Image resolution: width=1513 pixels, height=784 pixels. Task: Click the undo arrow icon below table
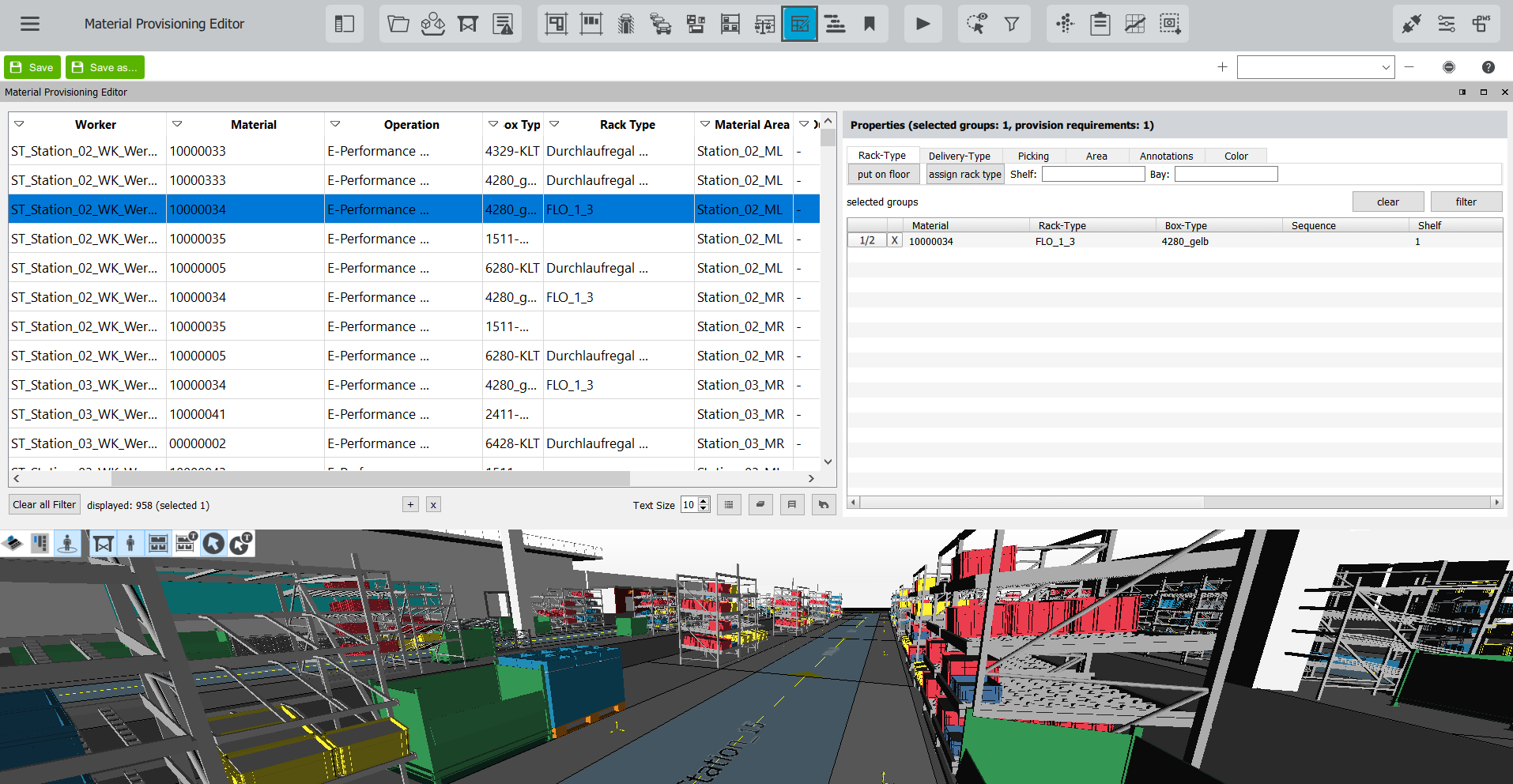click(824, 504)
